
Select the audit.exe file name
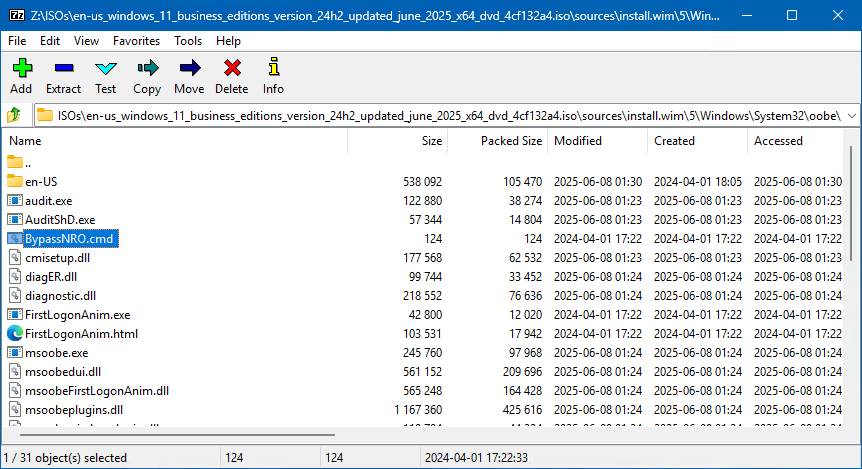pyautogui.click(x=48, y=201)
